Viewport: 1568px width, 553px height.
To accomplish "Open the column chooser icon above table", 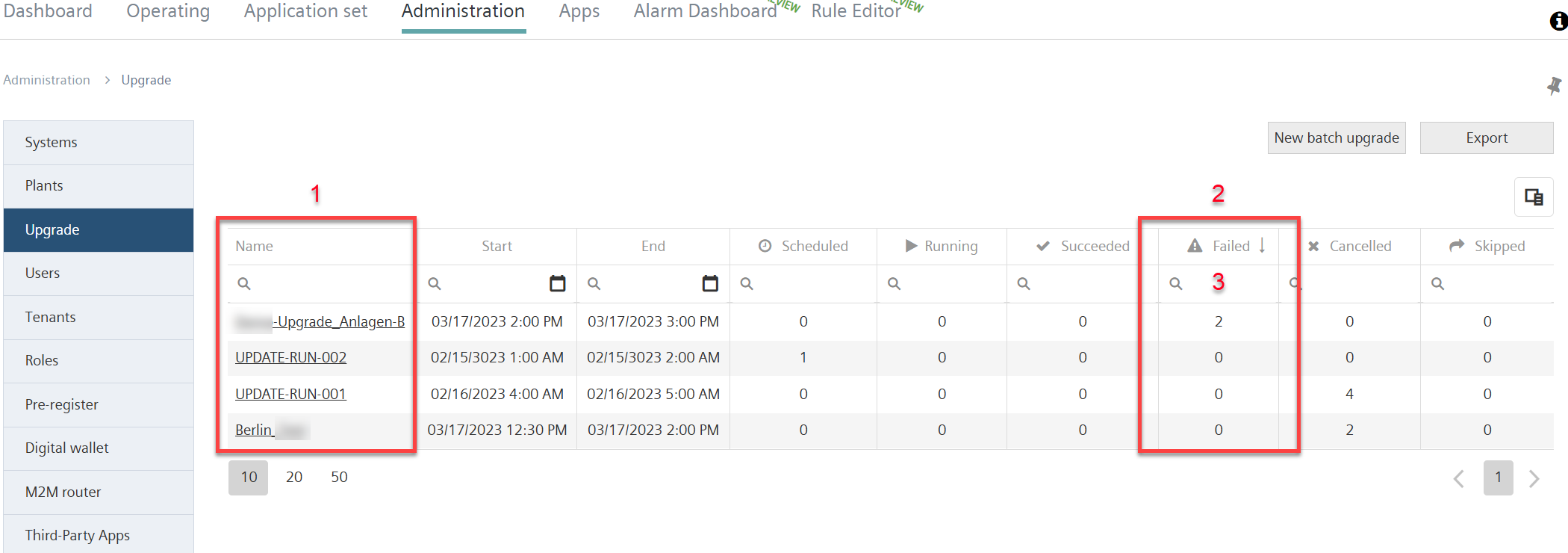I will click(x=1534, y=197).
